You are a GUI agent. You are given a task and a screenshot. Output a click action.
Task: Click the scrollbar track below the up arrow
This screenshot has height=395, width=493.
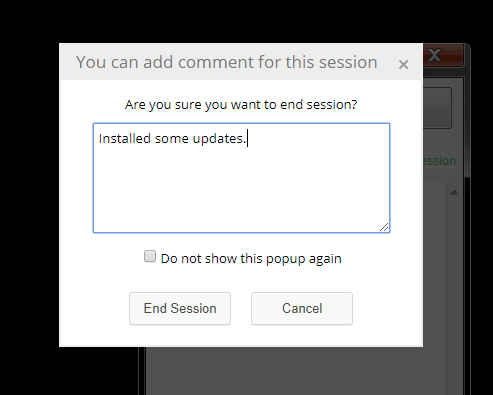click(x=454, y=273)
